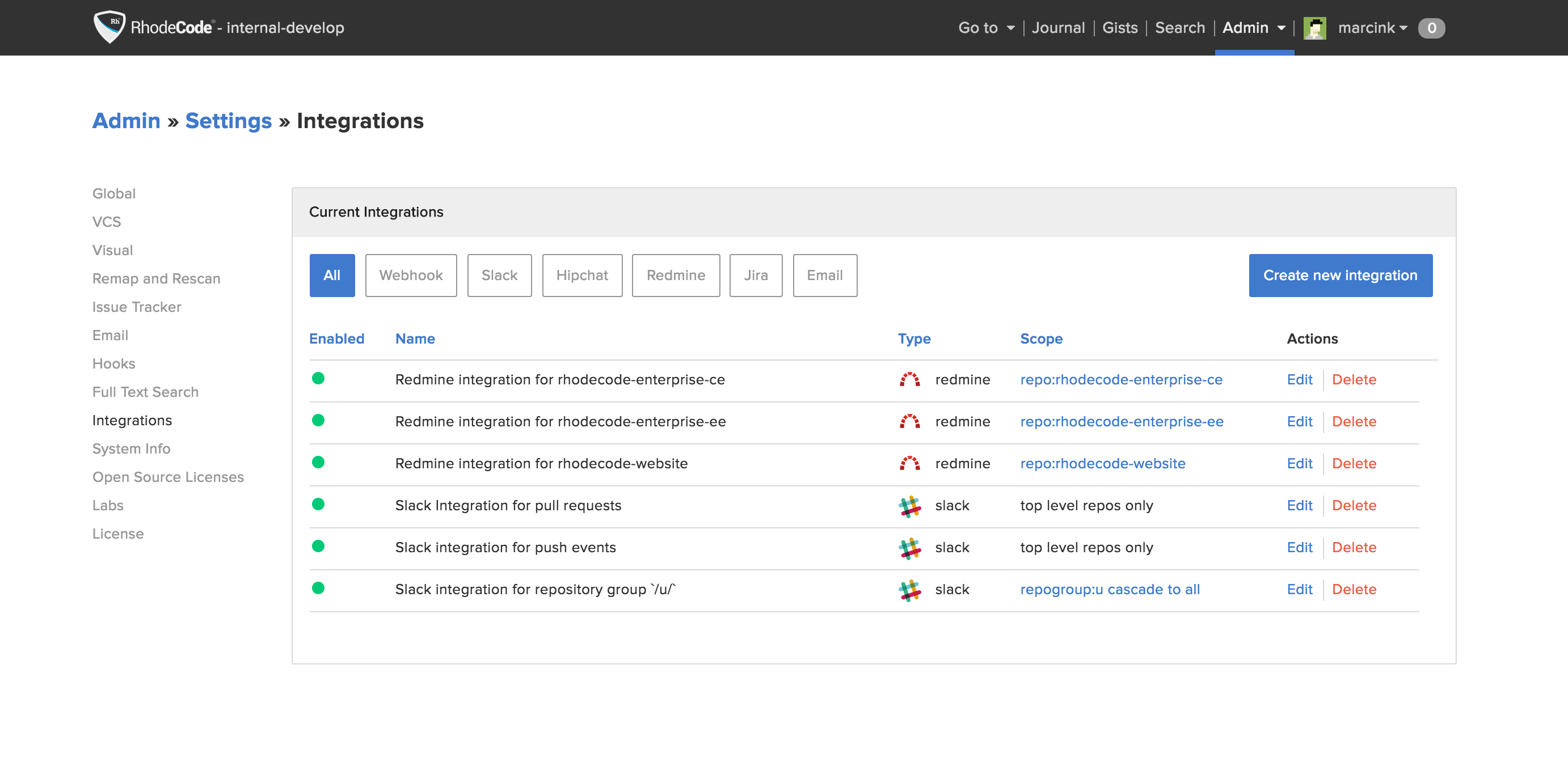Image resolution: width=1568 pixels, height=779 pixels.
Task: Expand the Admin dropdown menu
Action: click(1254, 28)
